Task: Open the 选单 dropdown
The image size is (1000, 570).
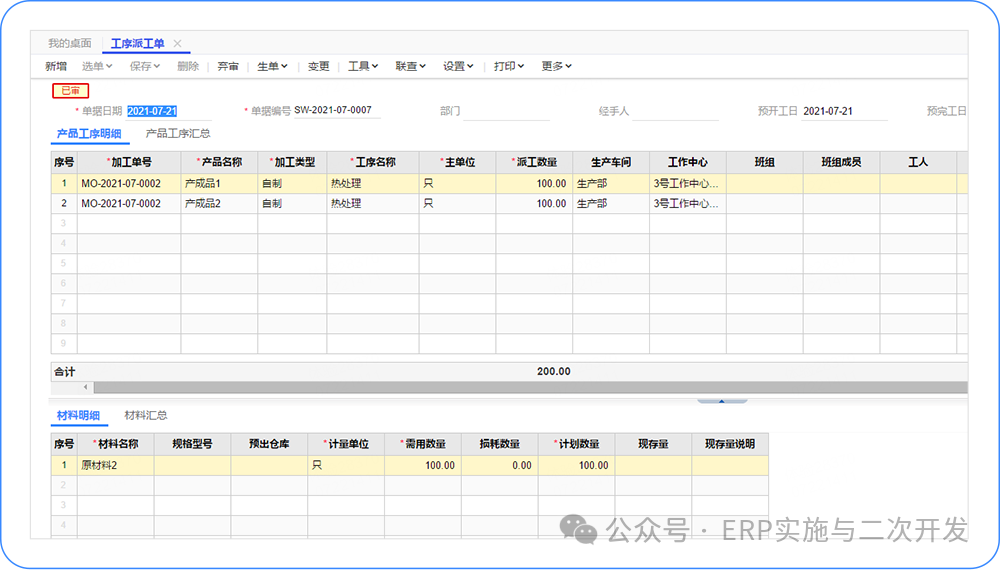Action: pyautogui.click(x=97, y=66)
